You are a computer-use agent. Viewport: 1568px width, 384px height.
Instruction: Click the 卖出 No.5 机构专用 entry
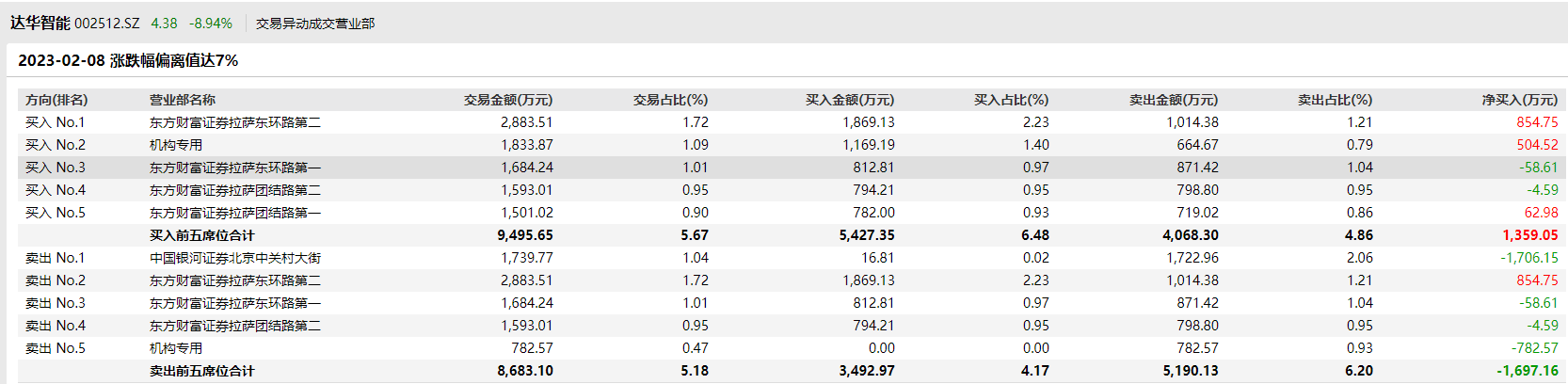pyautogui.click(x=176, y=348)
